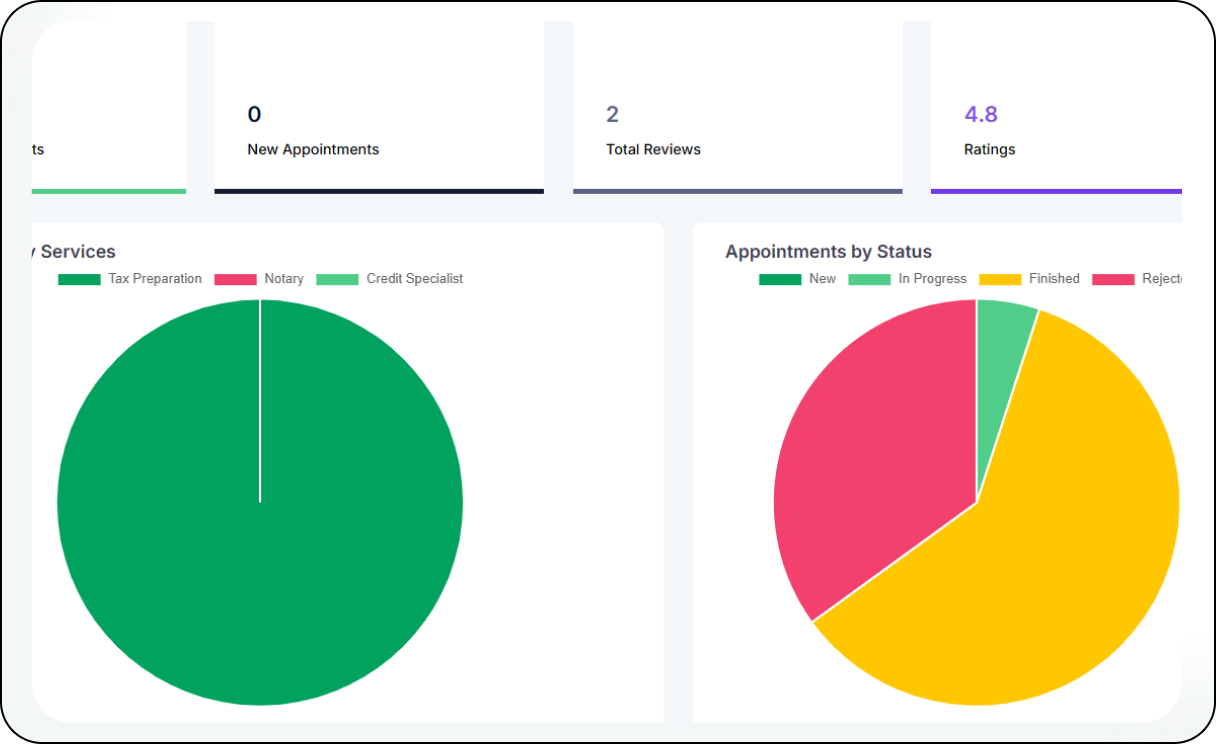Click the New Appointments count of 0
1216x744 pixels.
click(254, 114)
